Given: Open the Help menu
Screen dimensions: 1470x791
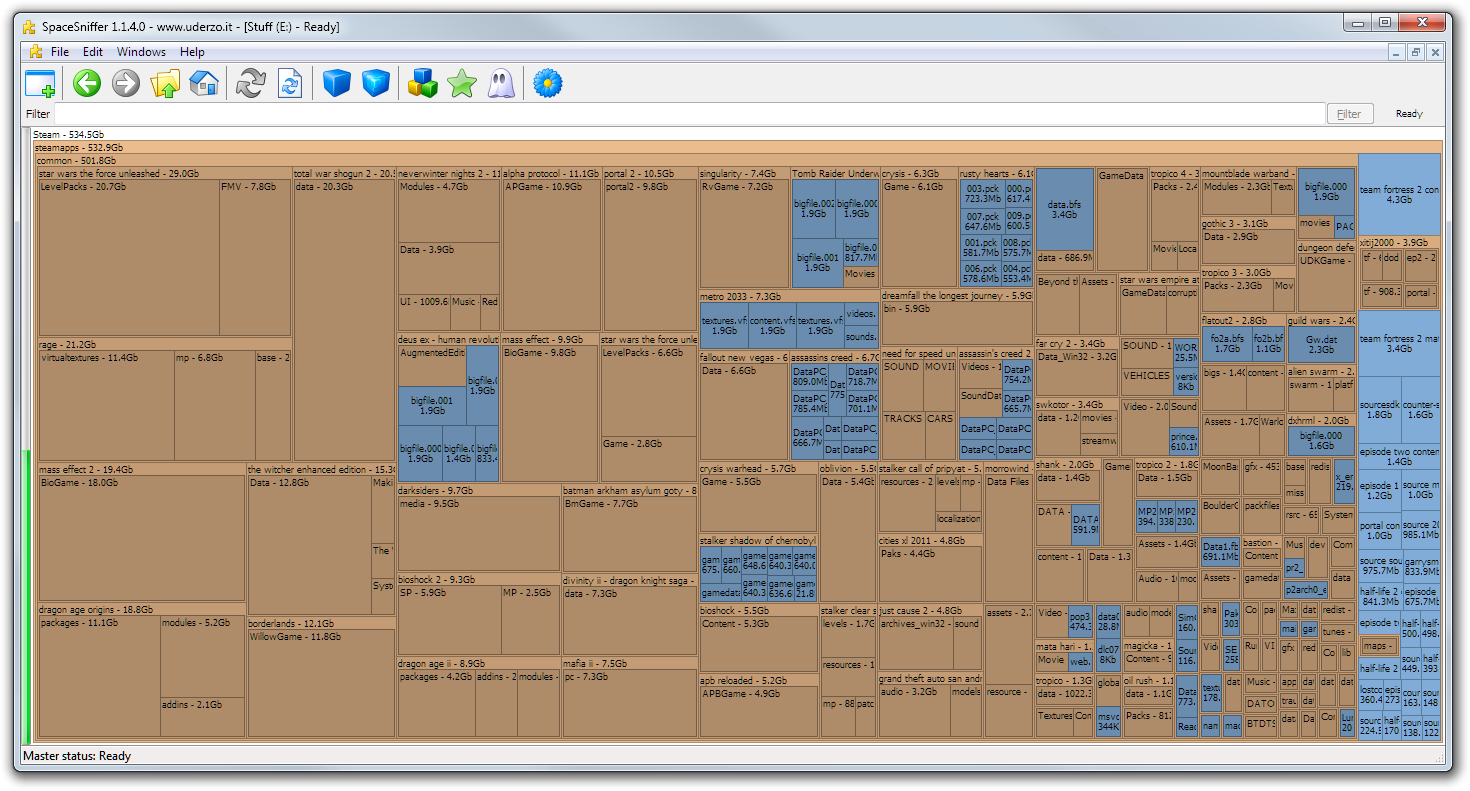Looking at the screenshot, I should pyautogui.click(x=192, y=52).
